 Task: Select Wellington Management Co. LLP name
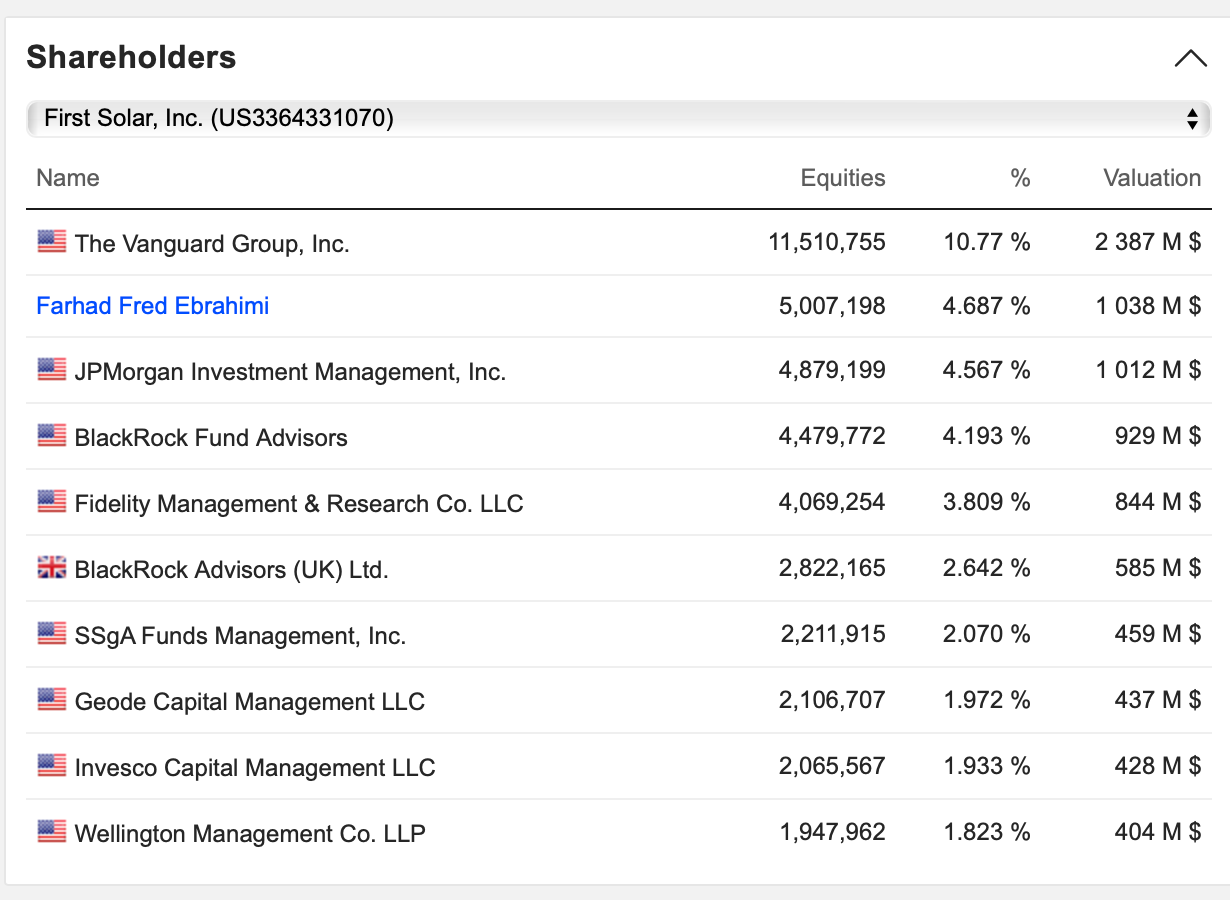click(x=250, y=834)
